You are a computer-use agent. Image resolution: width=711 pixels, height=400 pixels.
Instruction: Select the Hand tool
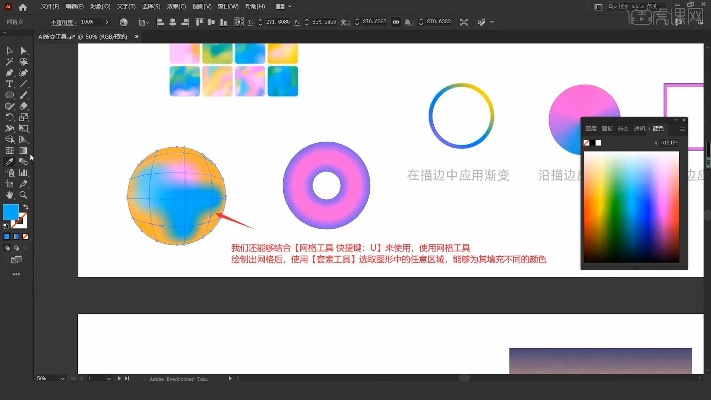pos(9,195)
